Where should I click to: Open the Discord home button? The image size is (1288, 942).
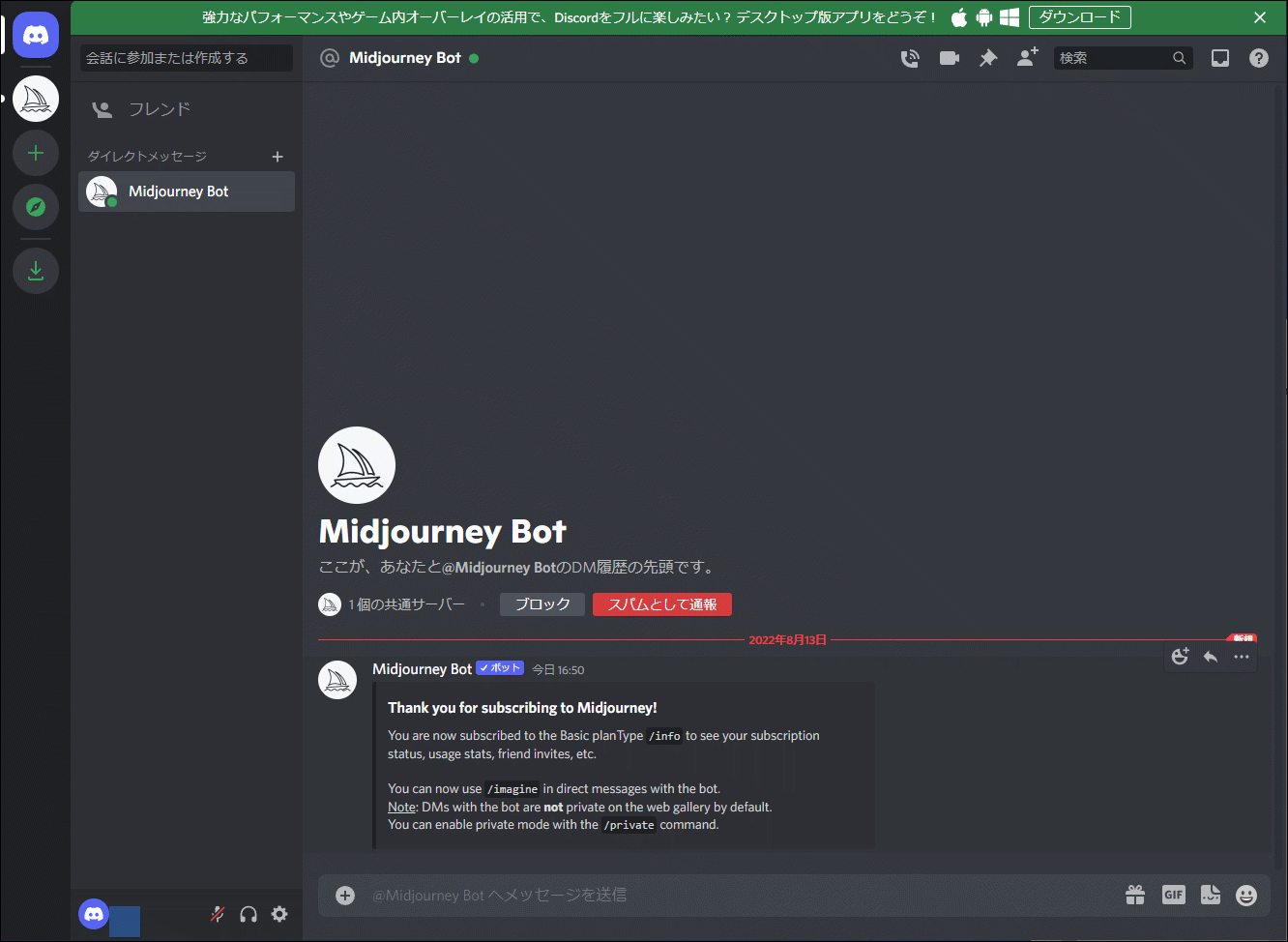pos(36,36)
